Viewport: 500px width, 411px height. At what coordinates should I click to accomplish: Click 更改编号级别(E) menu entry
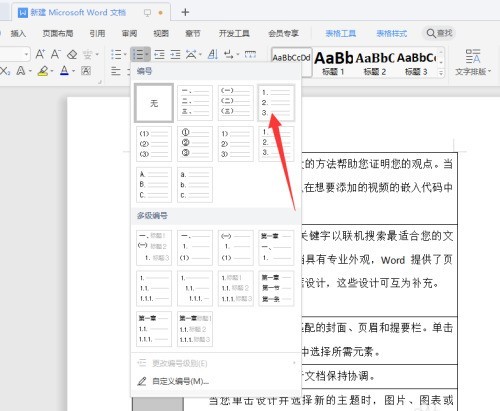coord(216,363)
